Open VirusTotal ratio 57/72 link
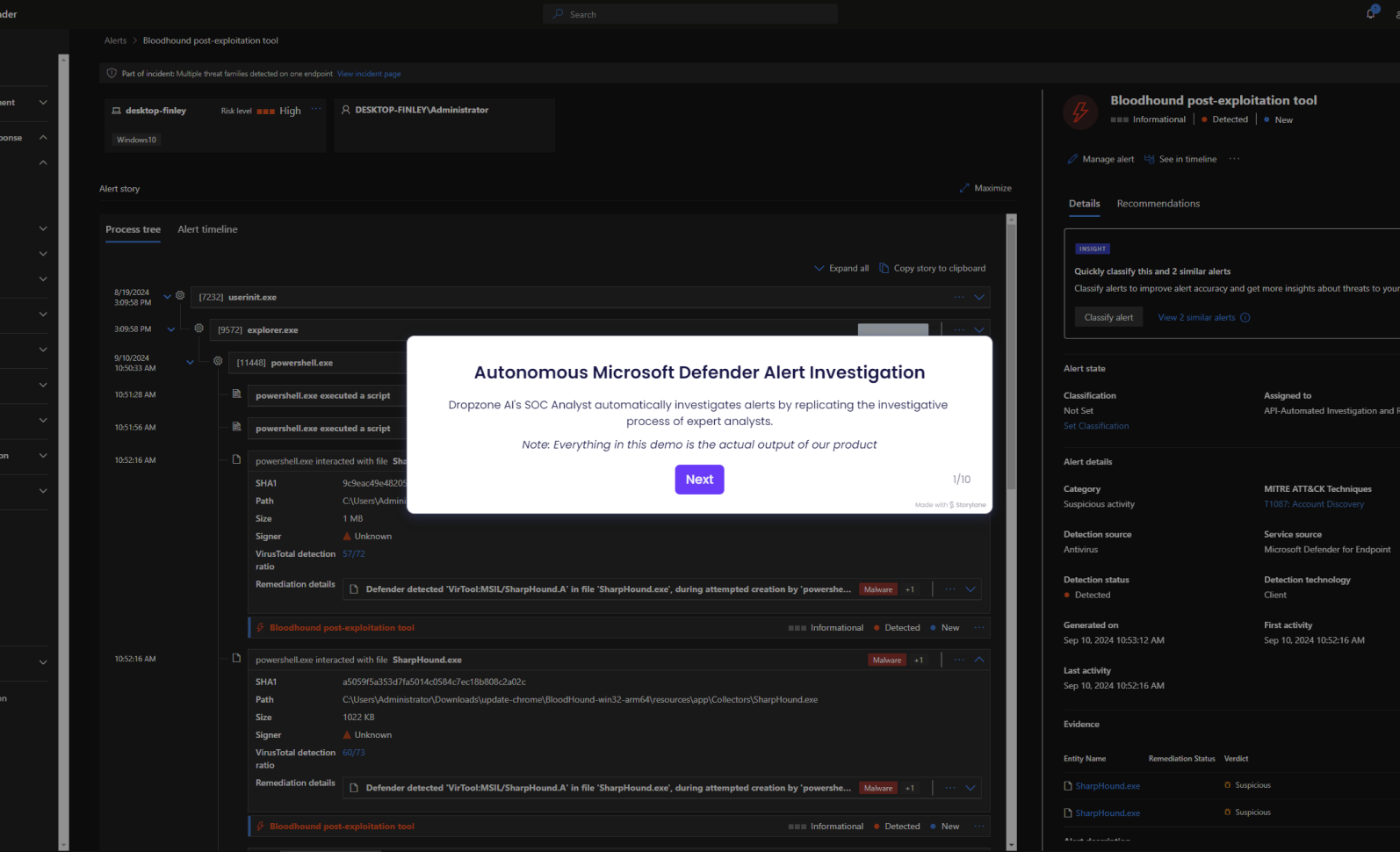The image size is (1400, 852). (x=353, y=554)
